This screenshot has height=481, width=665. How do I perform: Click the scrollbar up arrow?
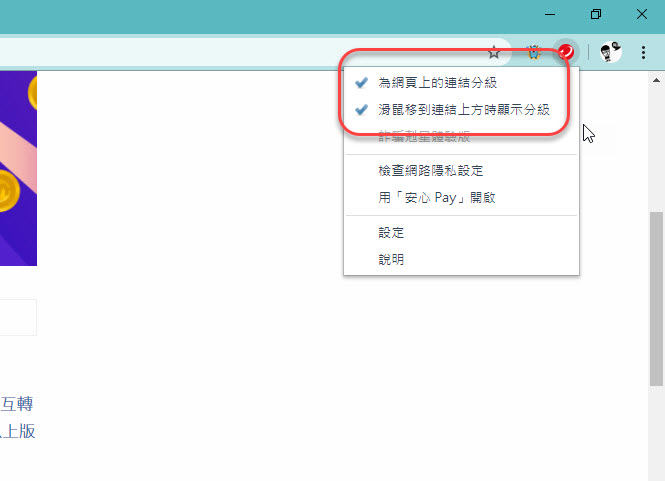pos(656,80)
